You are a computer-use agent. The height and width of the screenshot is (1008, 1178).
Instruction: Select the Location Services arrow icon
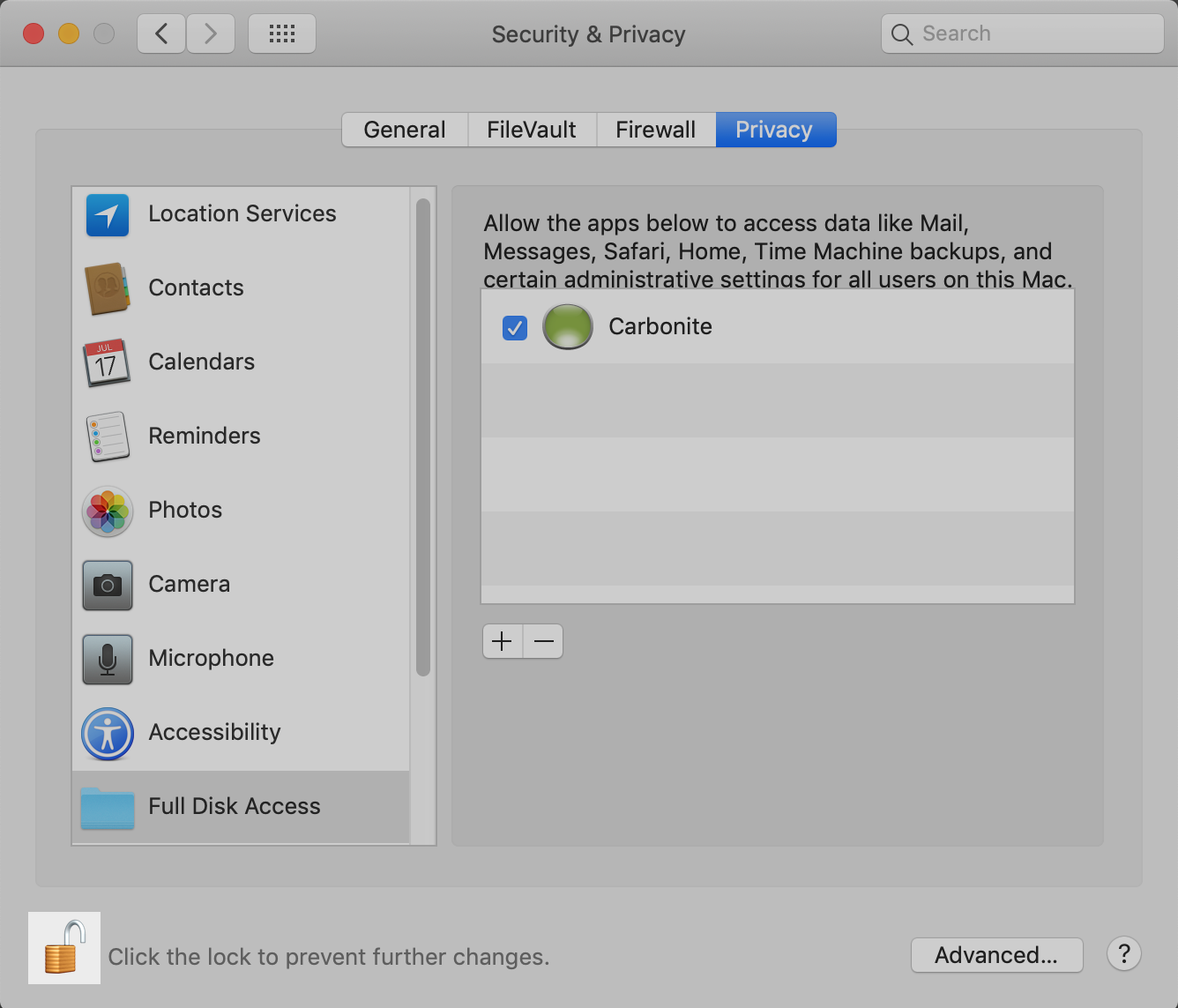point(108,215)
